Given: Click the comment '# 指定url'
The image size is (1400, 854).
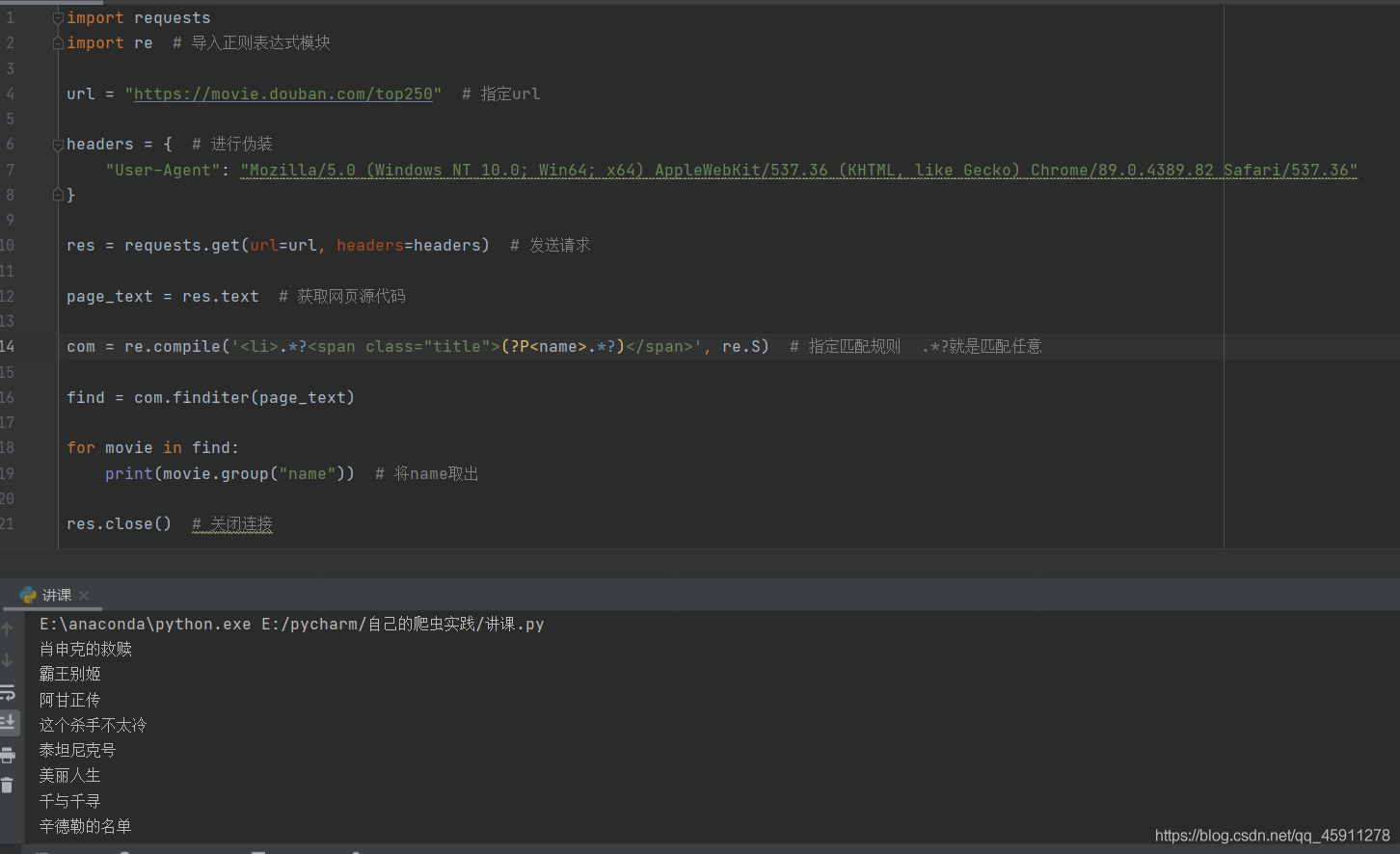Looking at the screenshot, I should 501,93.
